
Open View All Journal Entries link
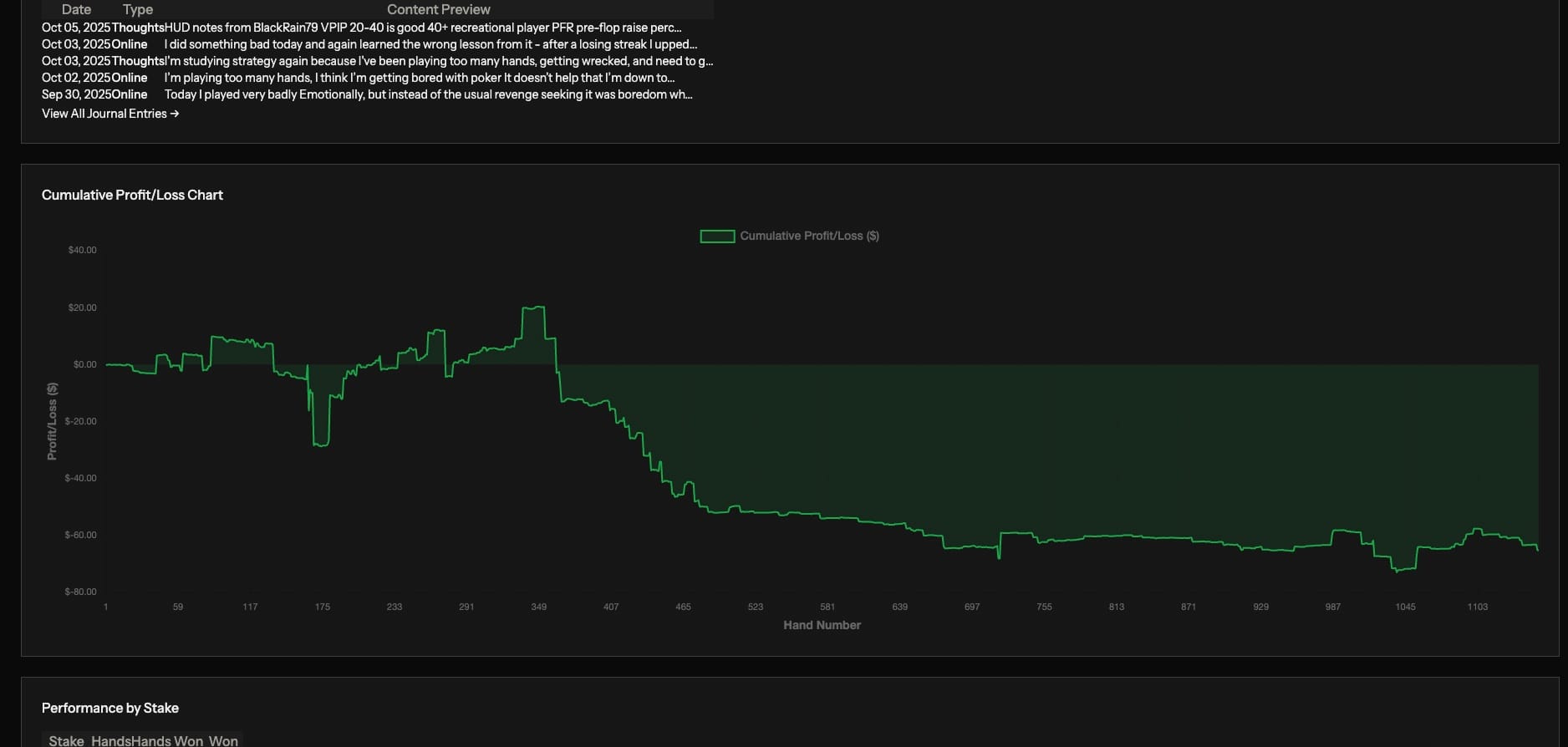click(x=110, y=114)
